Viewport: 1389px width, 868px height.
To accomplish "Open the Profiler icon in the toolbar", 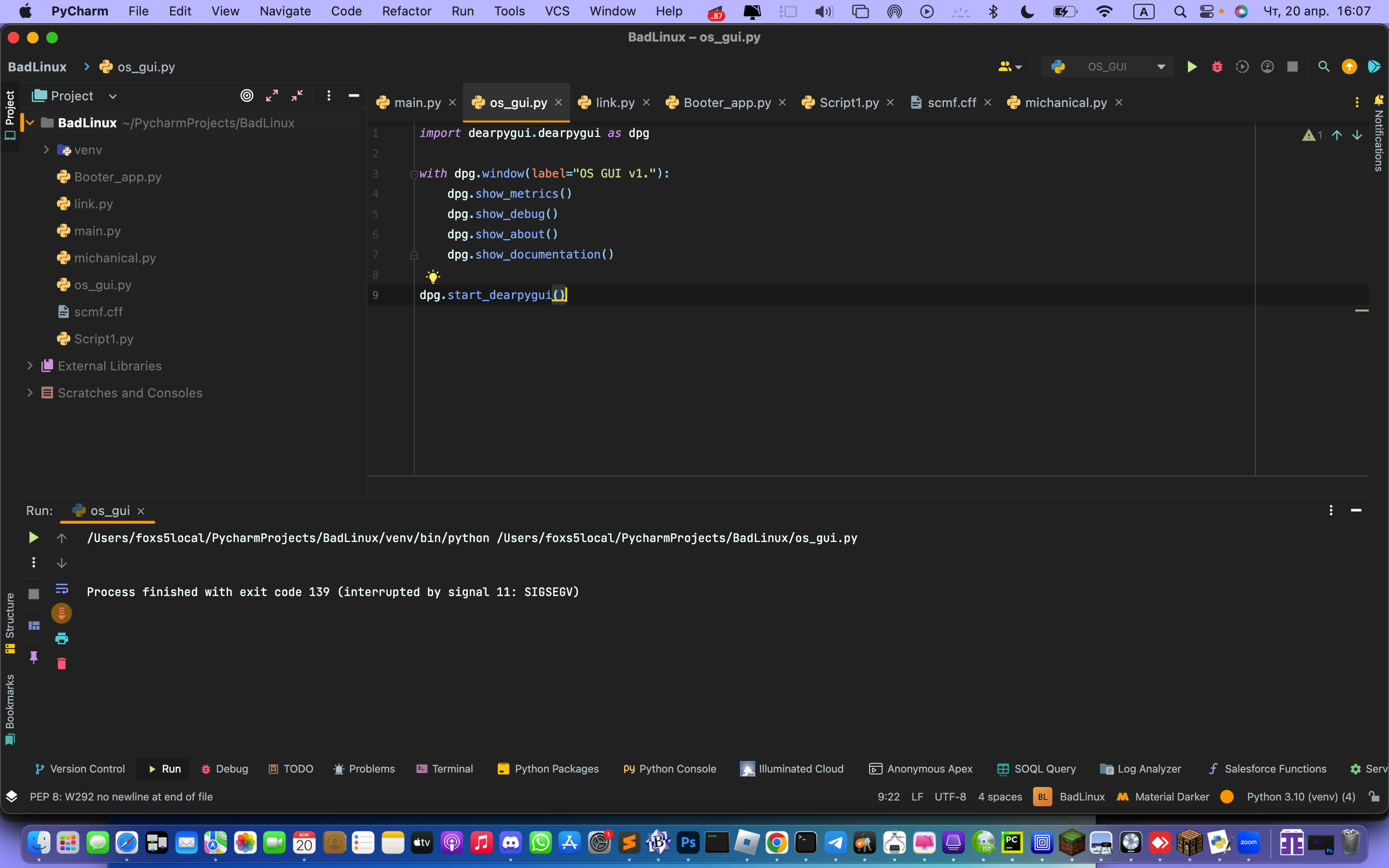I will tap(1267, 66).
